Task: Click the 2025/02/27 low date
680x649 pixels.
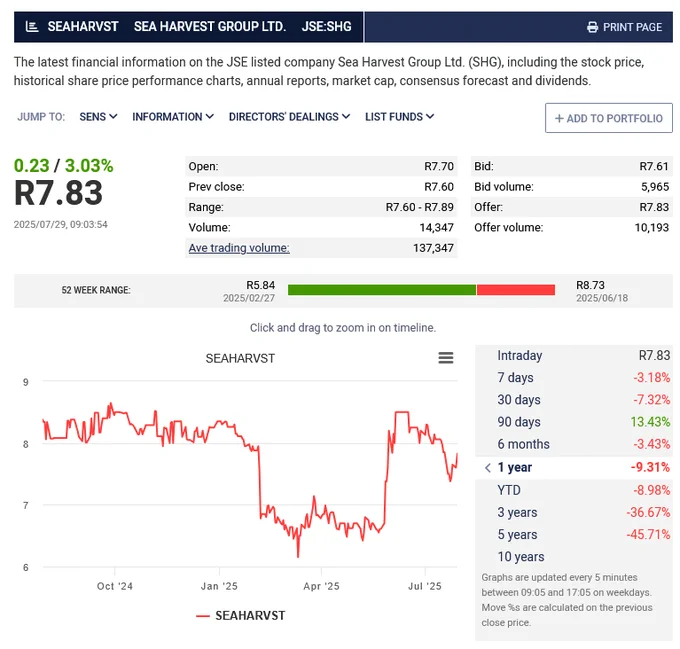Action: pos(249,298)
